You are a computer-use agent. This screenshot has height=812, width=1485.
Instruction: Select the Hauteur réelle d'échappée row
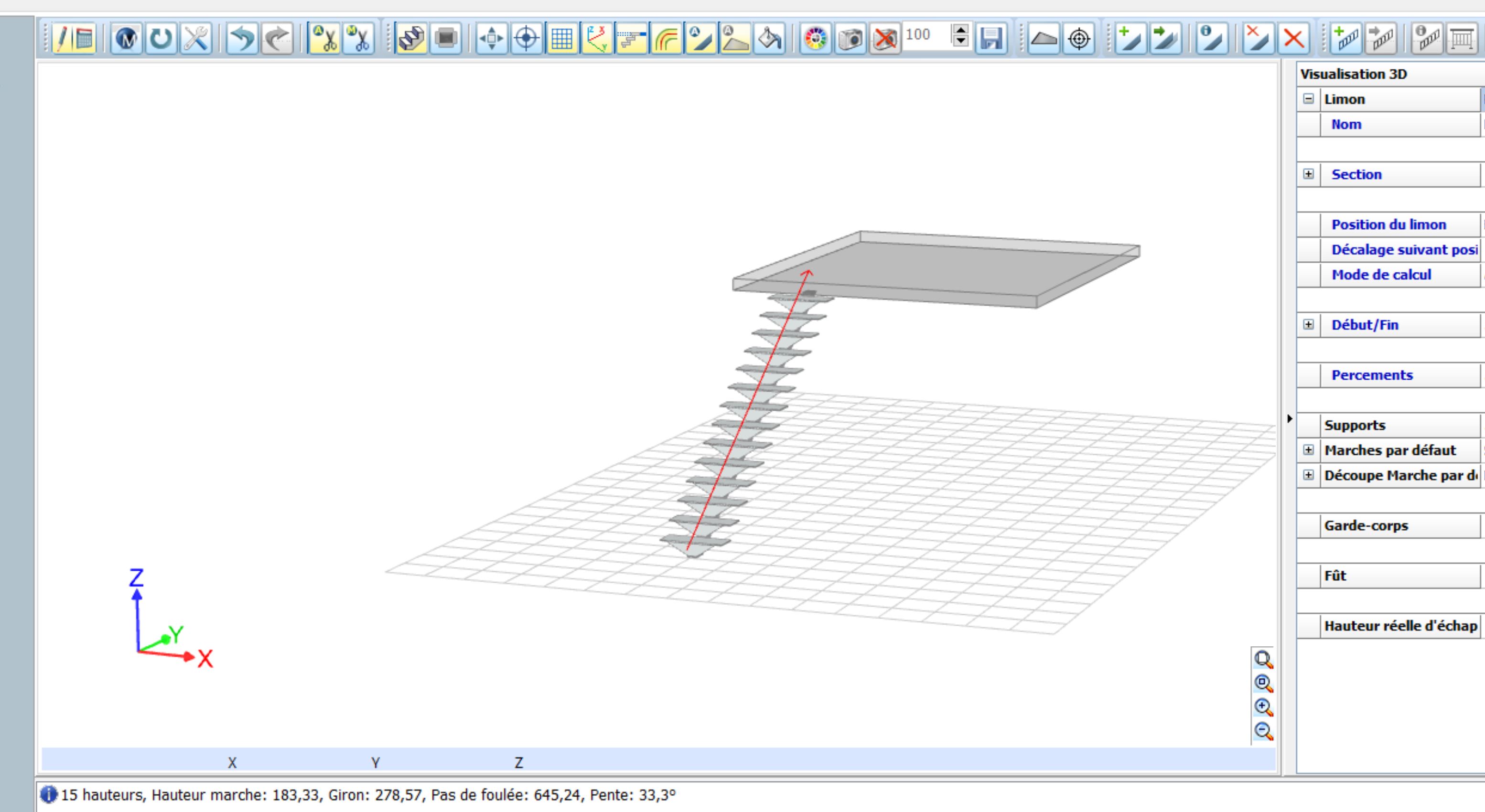pyautogui.click(x=1390, y=626)
